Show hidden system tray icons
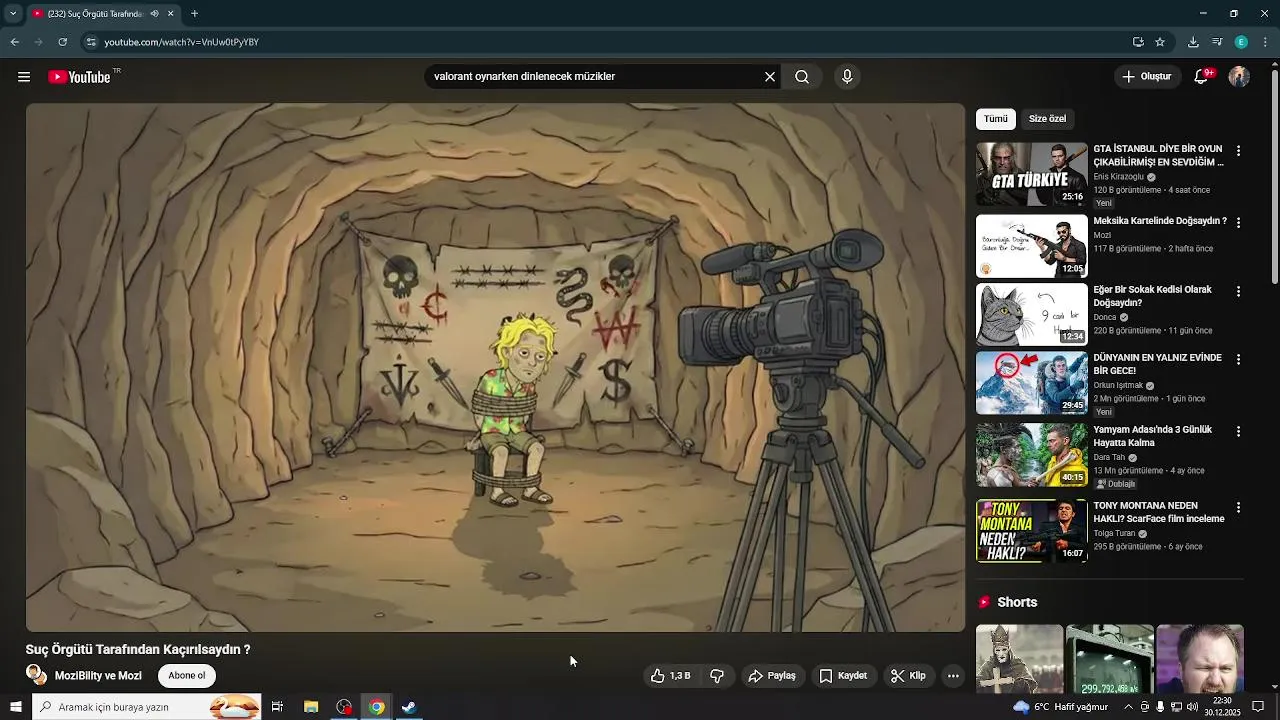Screen dimensions: 1280x720 coord(1128,707)
